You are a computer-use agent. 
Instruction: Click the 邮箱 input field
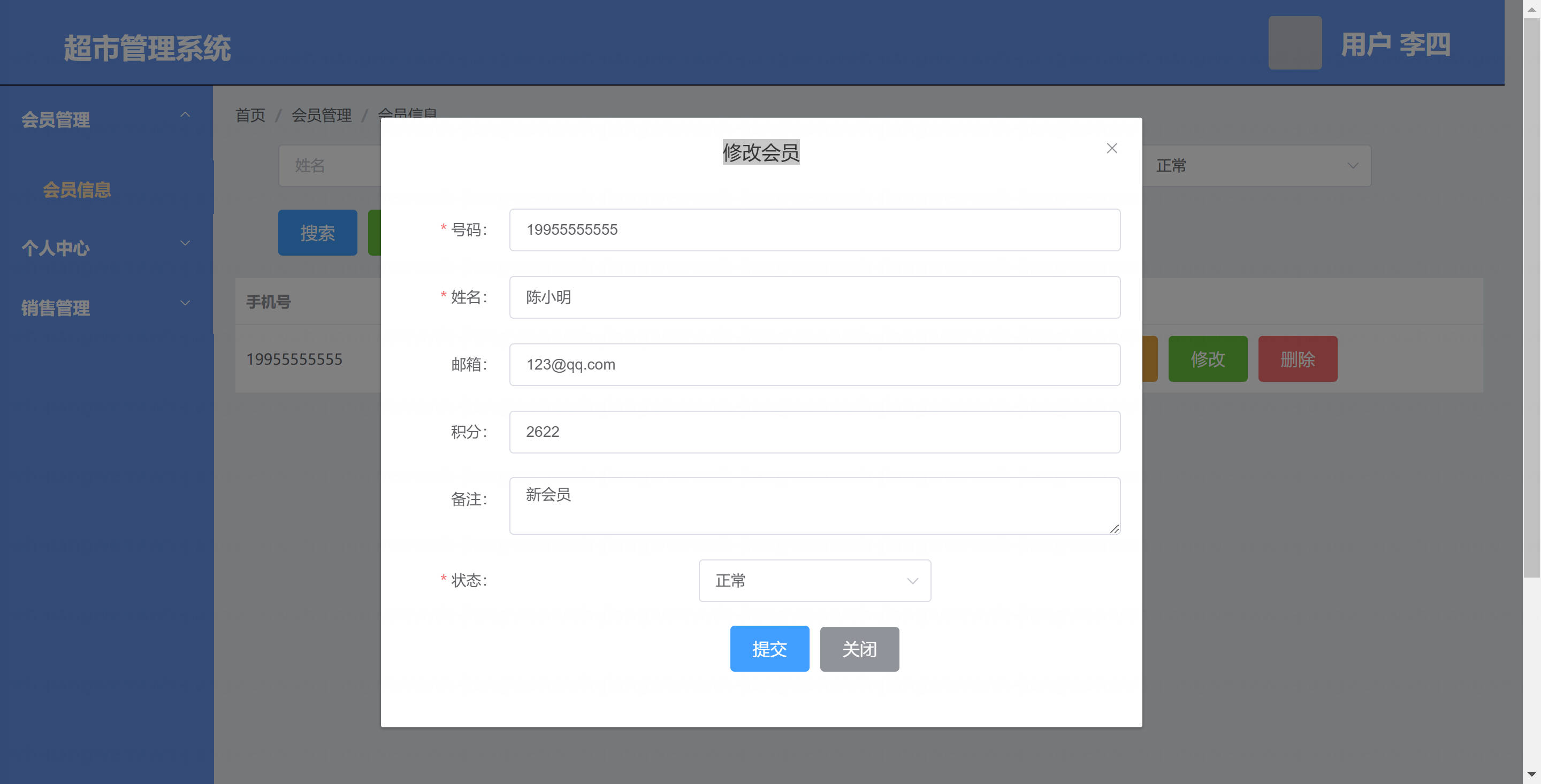814,364
